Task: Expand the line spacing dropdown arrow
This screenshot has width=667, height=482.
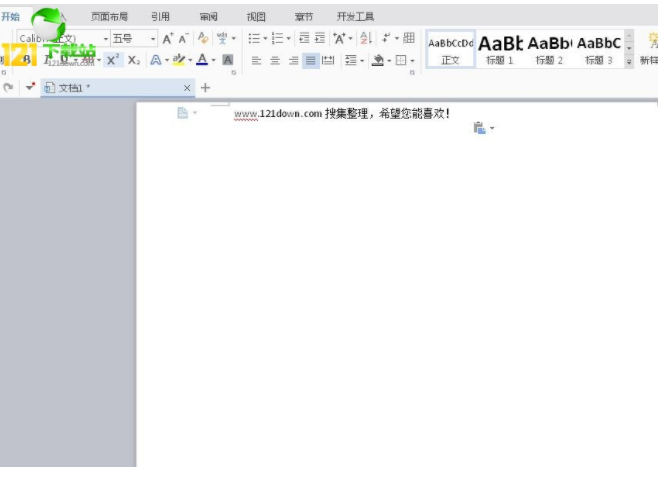Action: [x=362, y=61]
